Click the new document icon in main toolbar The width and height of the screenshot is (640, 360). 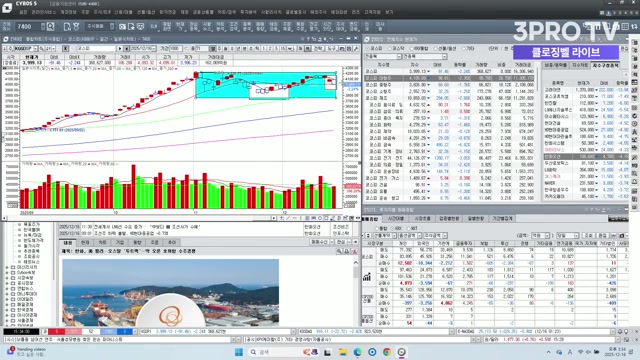tap(67, 27)
